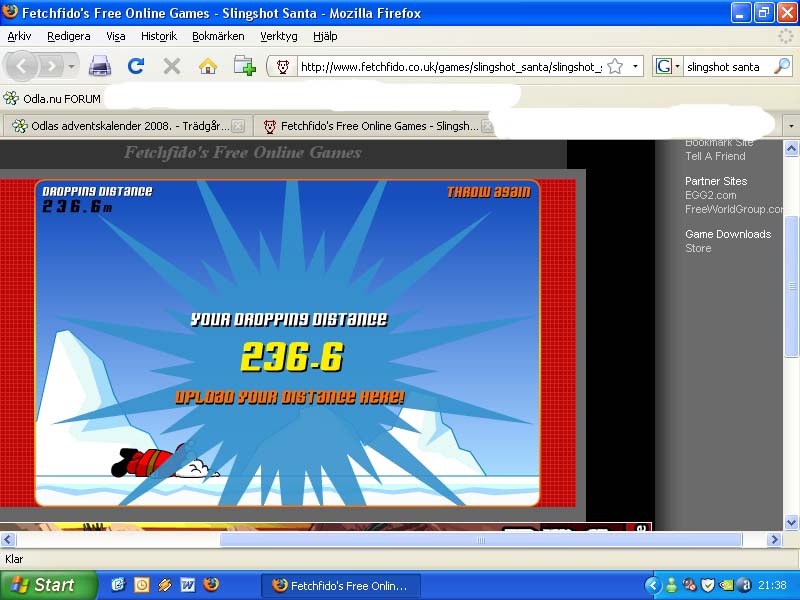Click the print icon in the toolbar
The image size is (800, 600).
click(x=100, y=66)
